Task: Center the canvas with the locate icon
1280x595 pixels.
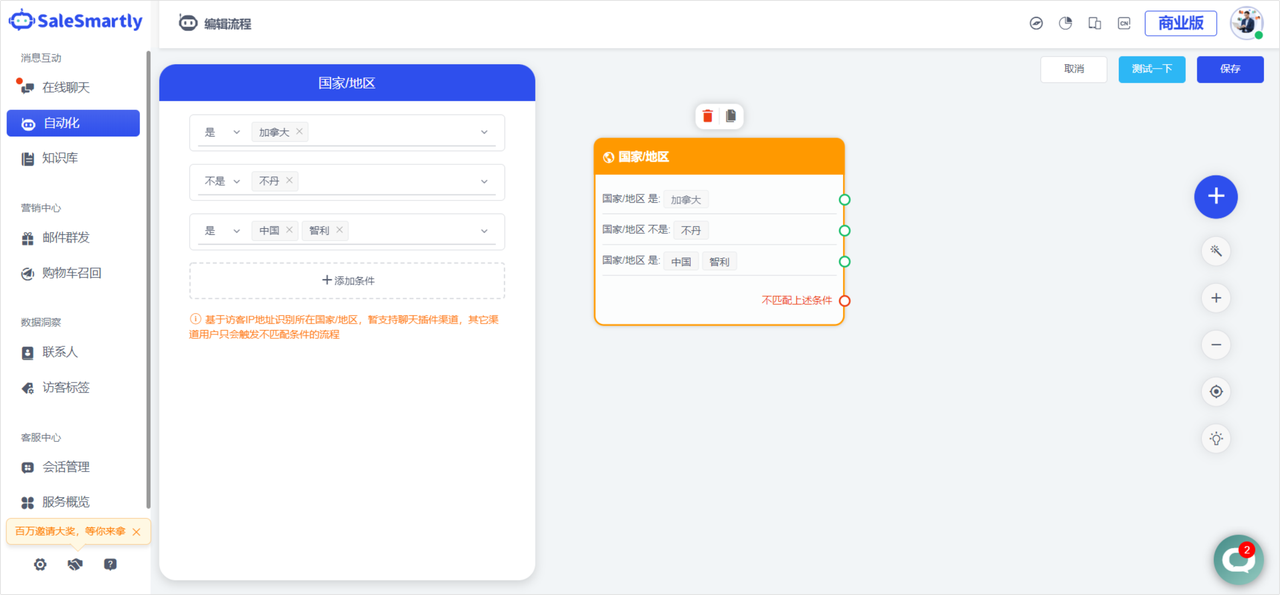Action: click(x=1216, y=392)
